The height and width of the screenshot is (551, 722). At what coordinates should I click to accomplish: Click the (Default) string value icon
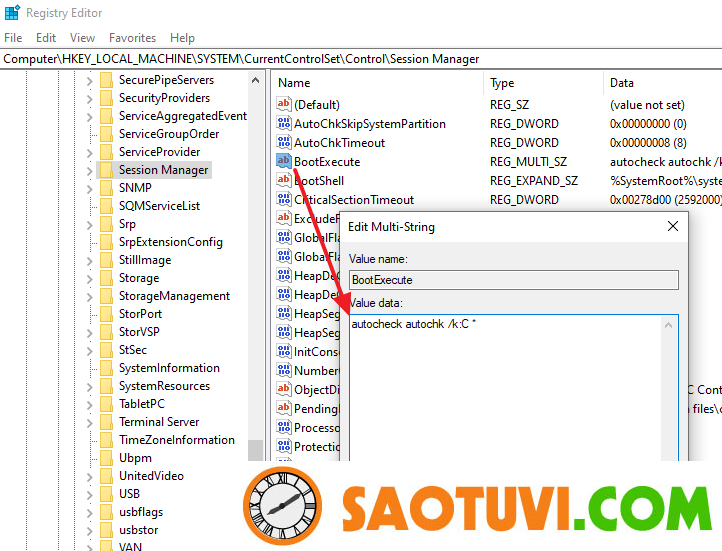(284, 104)
